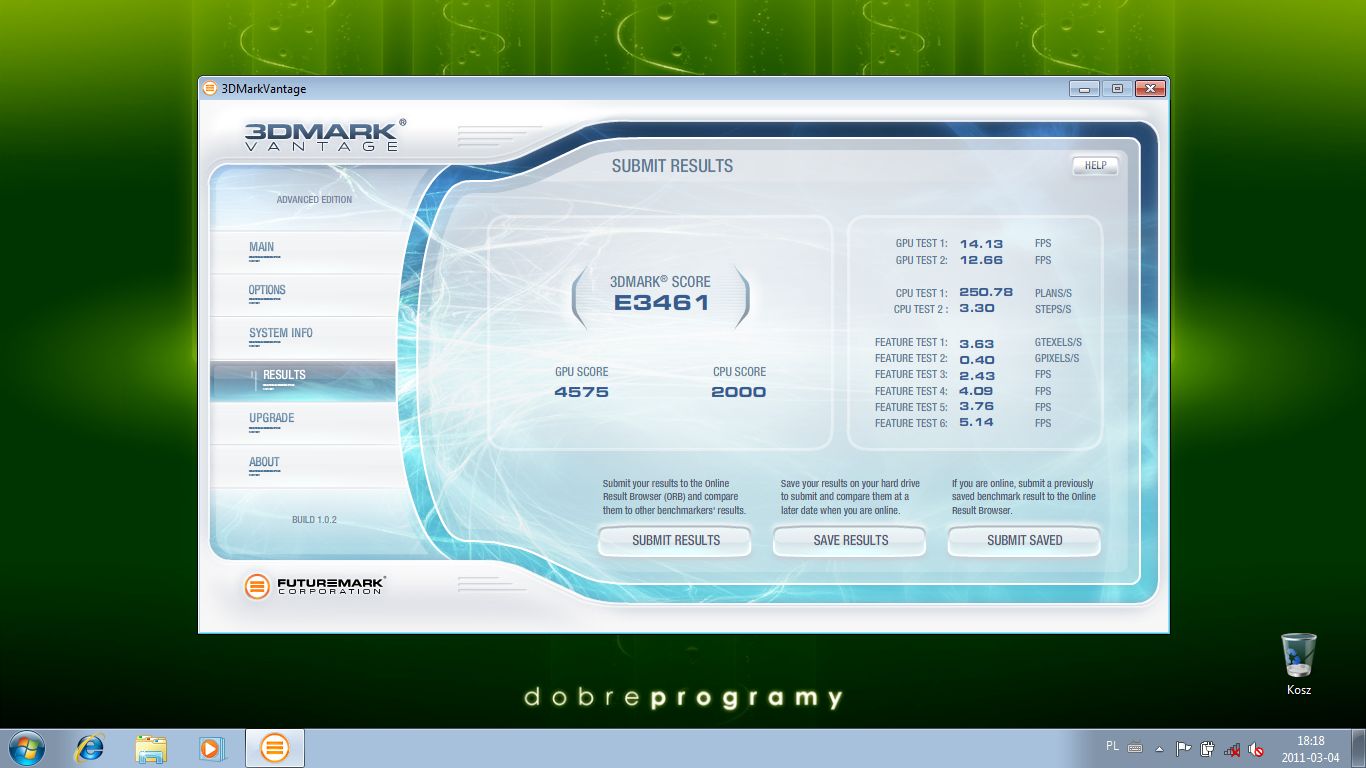1366x768 pixels.
Task: Click the SUBMIT RESULTS heading
Action: click(672, 166)
